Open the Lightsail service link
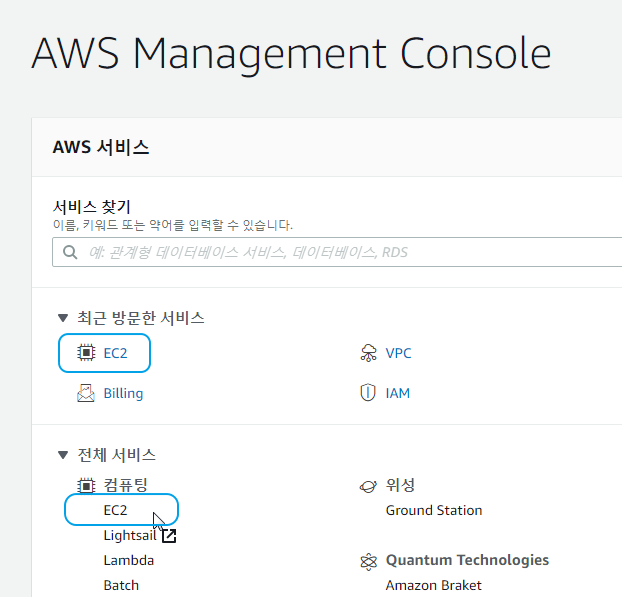Screen dimensions: 622x597 point(130,536)
